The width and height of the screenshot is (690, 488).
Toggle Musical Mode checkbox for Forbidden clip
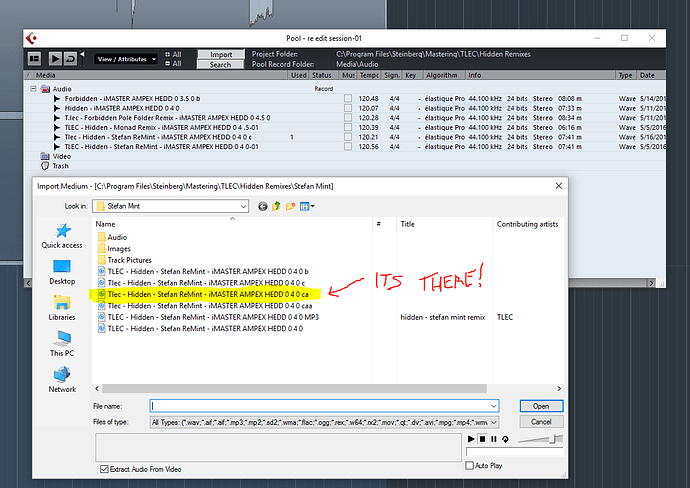tap(348, 99)
